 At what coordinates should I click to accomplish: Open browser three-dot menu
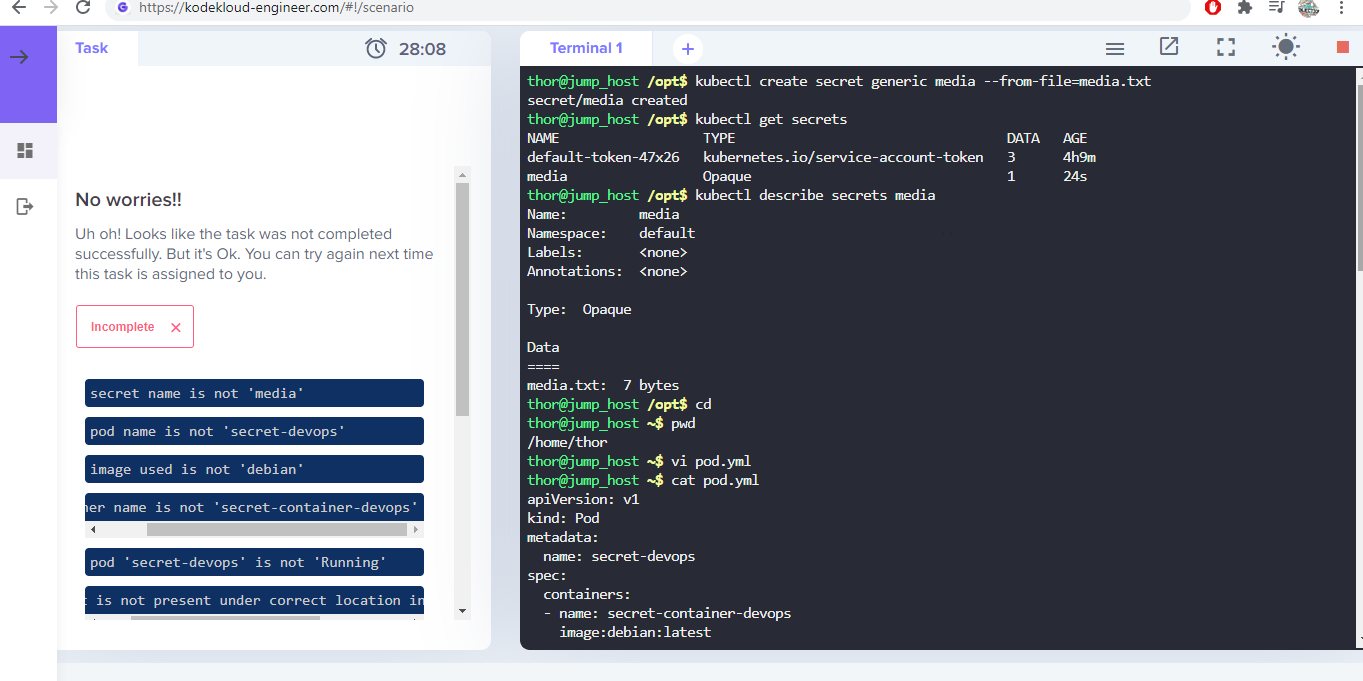(1341, 8)
